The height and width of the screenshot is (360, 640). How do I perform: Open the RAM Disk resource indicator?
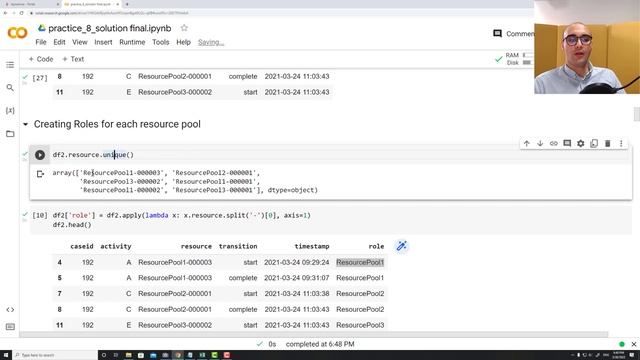tap(518, 59)
